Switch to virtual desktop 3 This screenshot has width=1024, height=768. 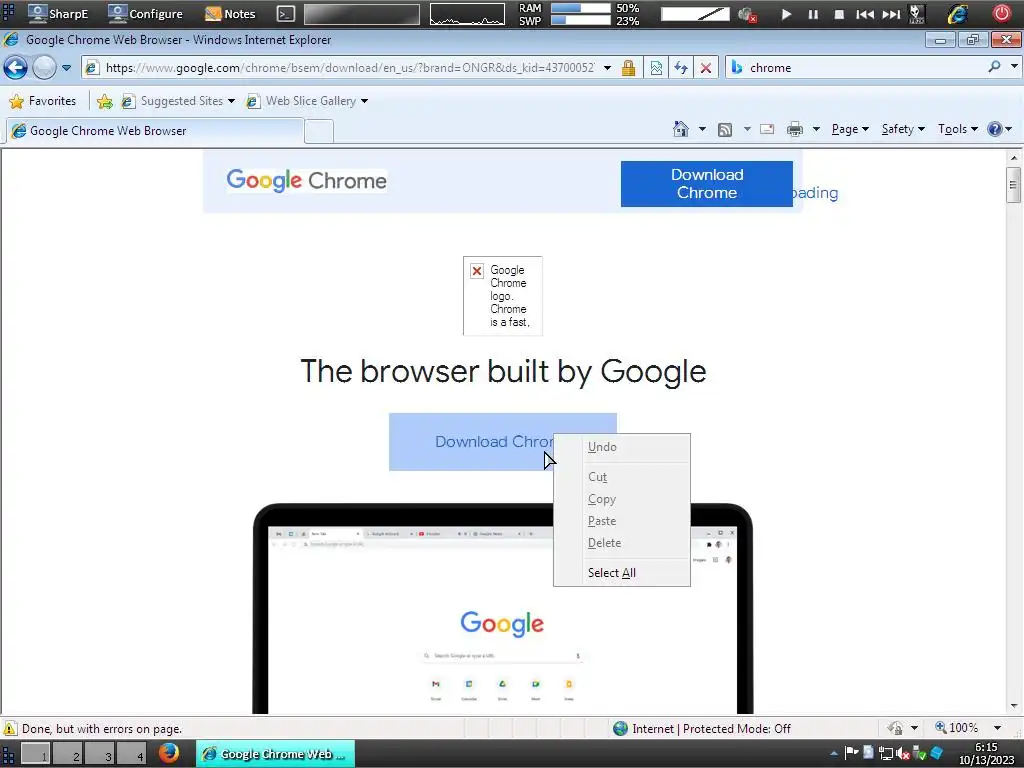point(100,754)
